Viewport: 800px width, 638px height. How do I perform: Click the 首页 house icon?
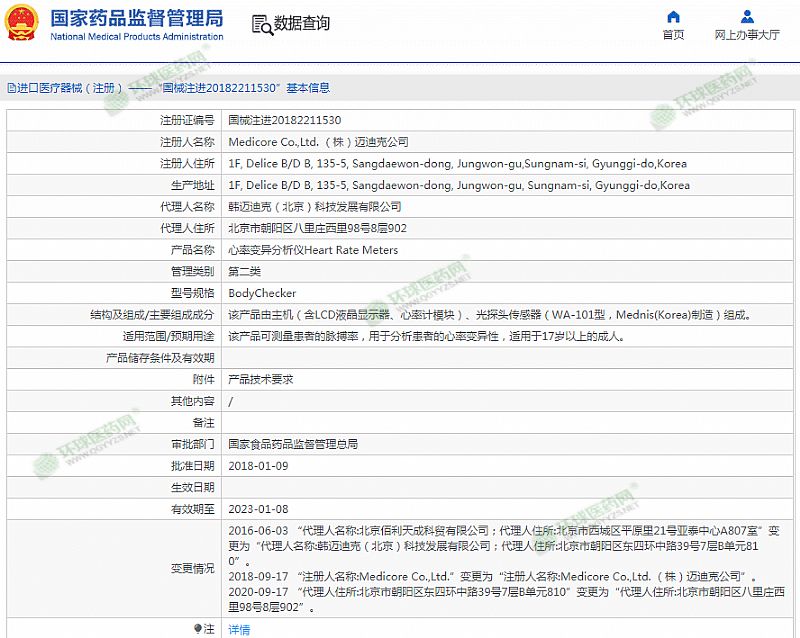673,17
